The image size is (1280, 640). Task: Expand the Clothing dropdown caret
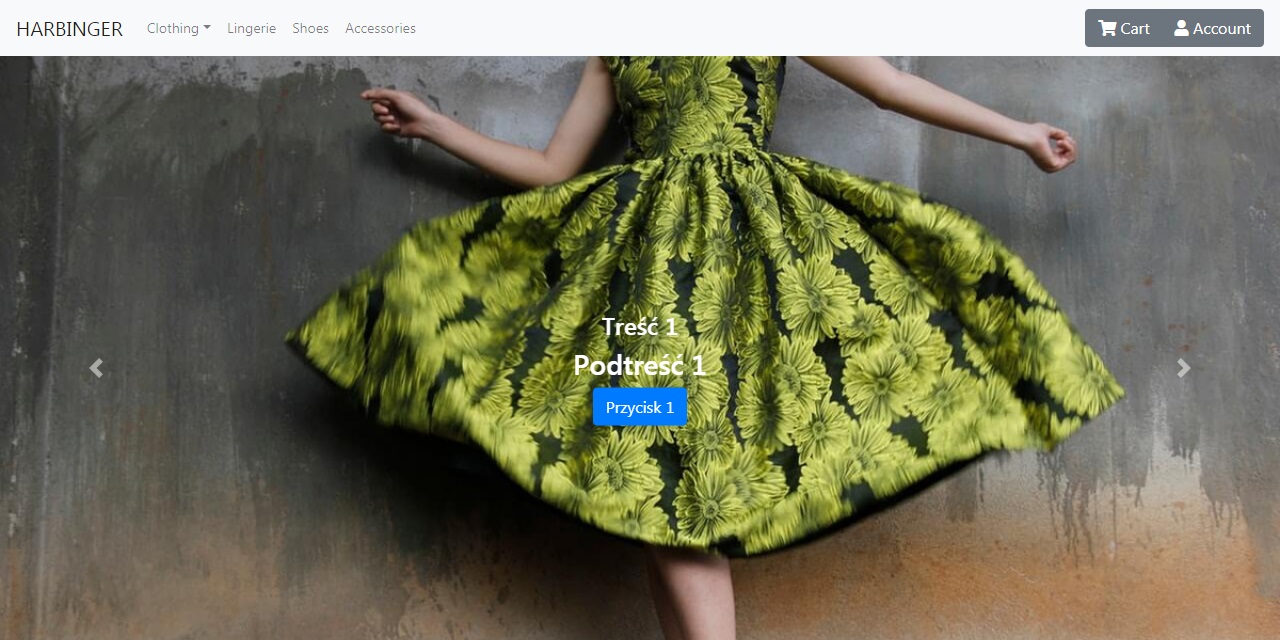pos(207,28)
